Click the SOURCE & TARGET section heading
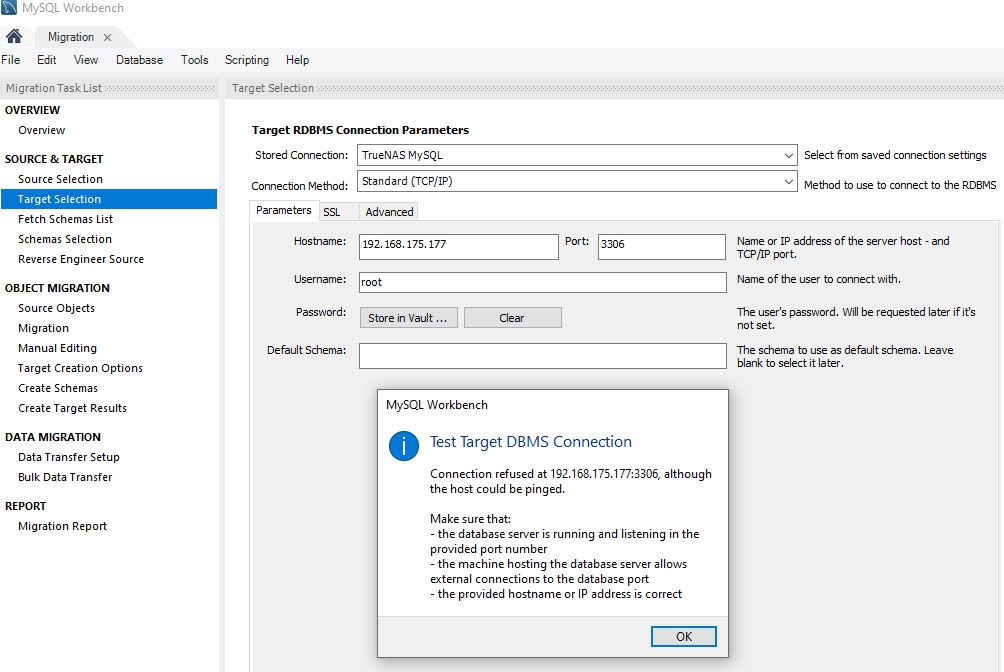 point(54,159)
